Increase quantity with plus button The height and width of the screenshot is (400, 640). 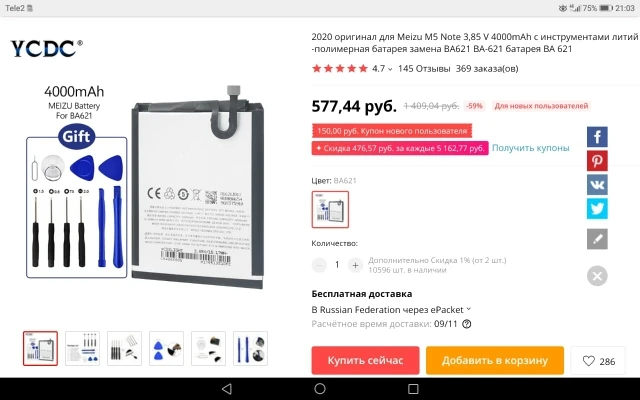point(355,265)
